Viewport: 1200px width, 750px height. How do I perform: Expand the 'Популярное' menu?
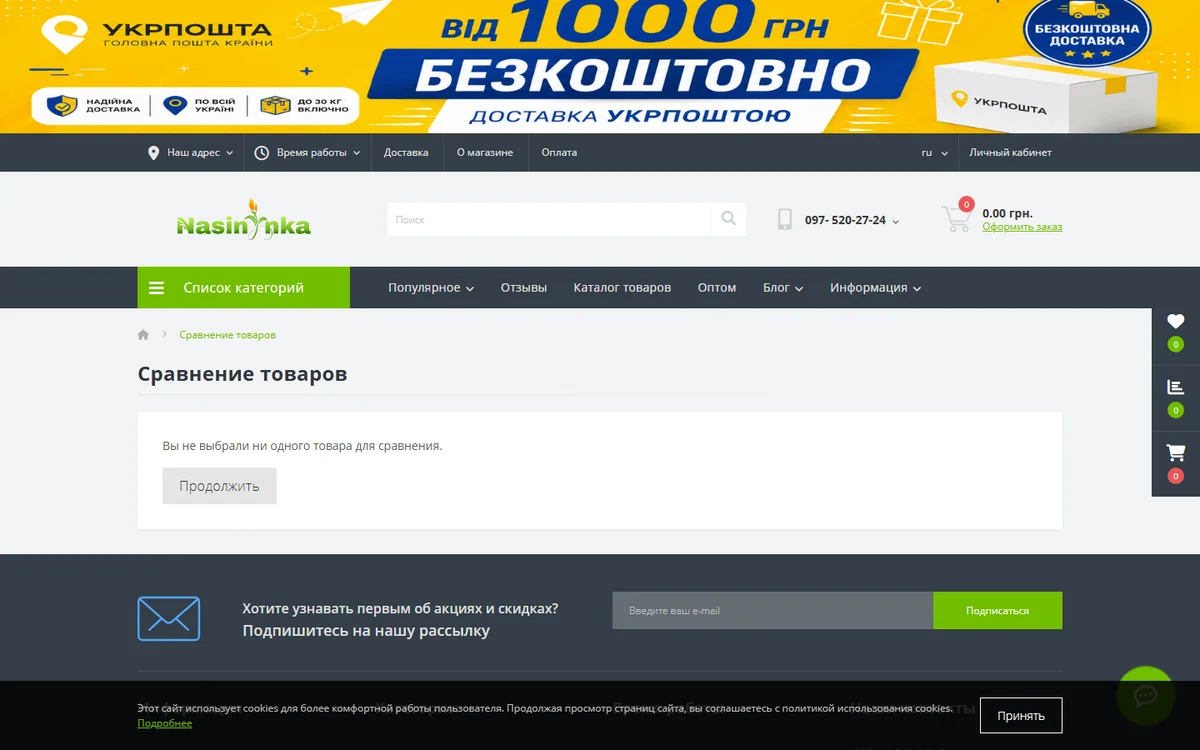431,288
